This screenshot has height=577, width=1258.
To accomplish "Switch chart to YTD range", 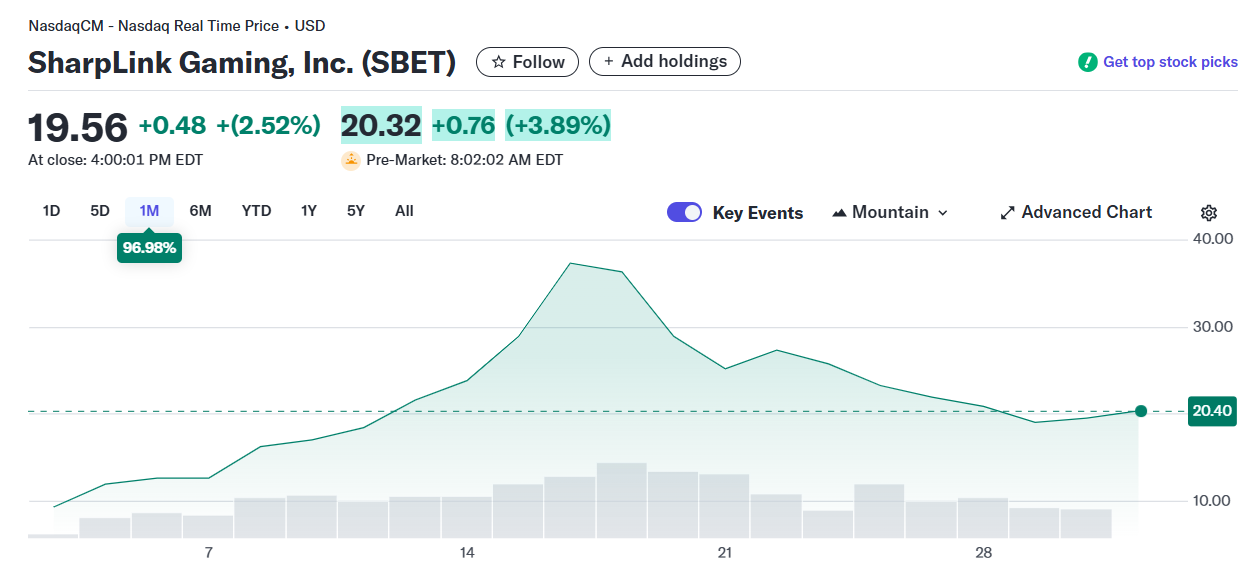I will tap(256, 211).
